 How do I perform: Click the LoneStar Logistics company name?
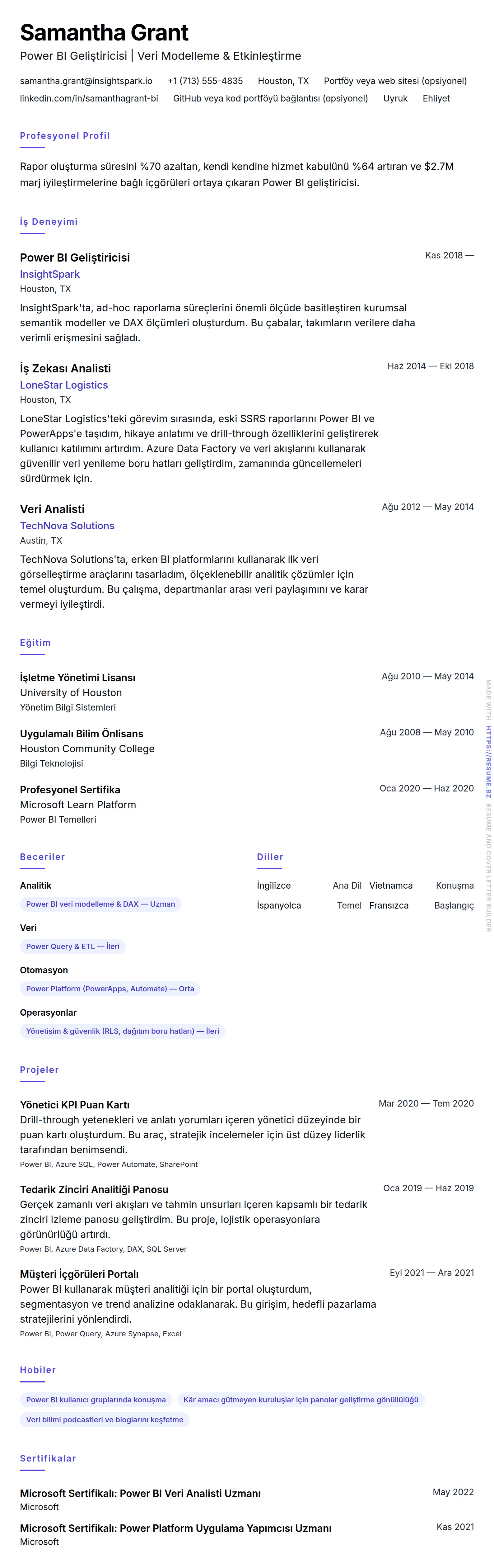tap(64, 385)
